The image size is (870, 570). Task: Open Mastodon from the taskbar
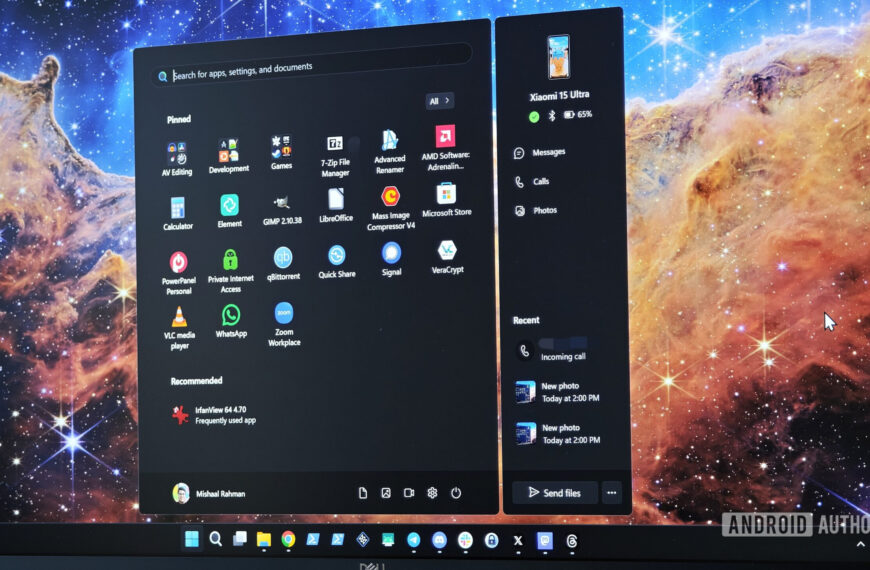tap(545, 541)
